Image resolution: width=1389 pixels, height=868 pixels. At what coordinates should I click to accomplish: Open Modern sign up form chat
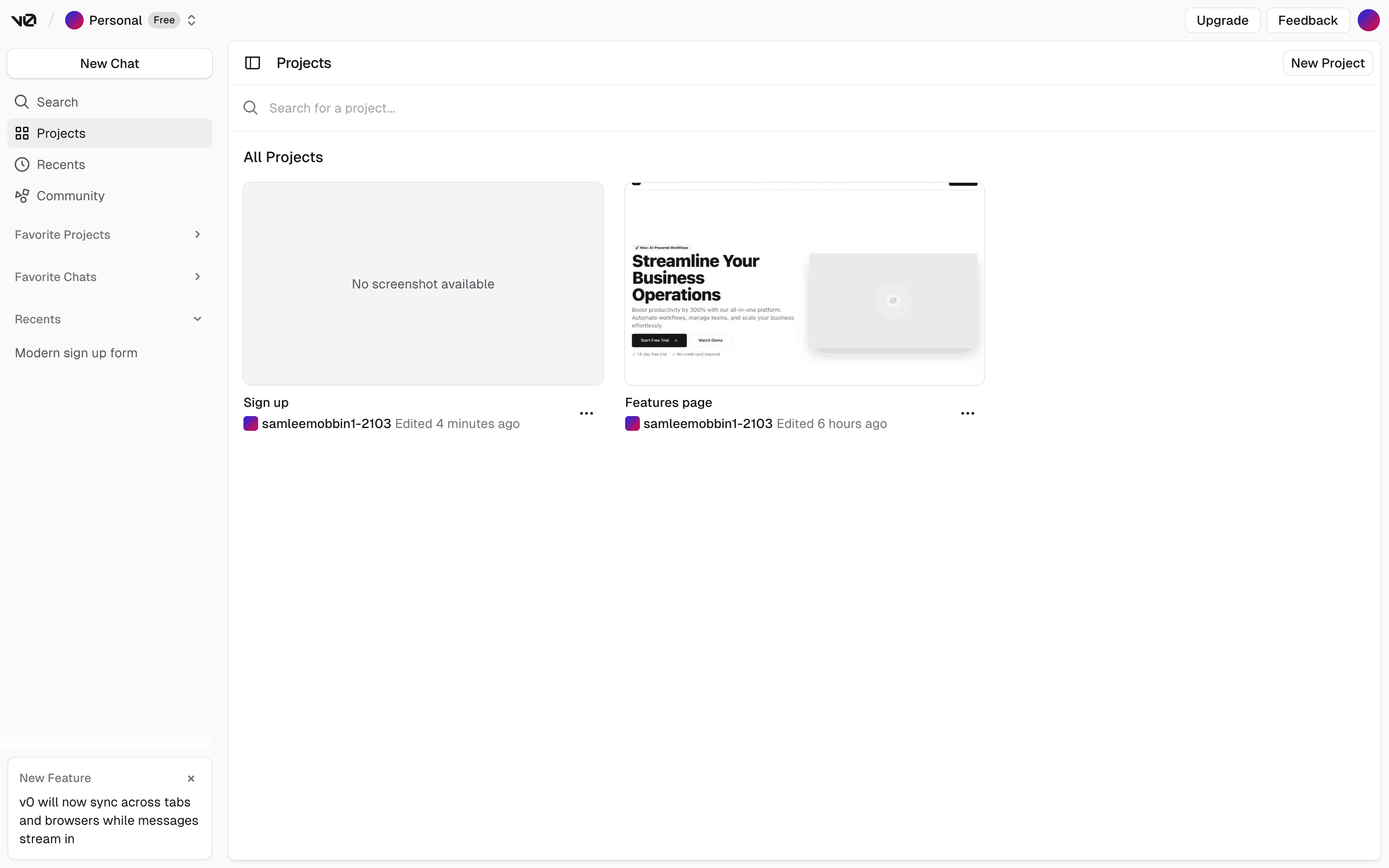tap(76, 353)
